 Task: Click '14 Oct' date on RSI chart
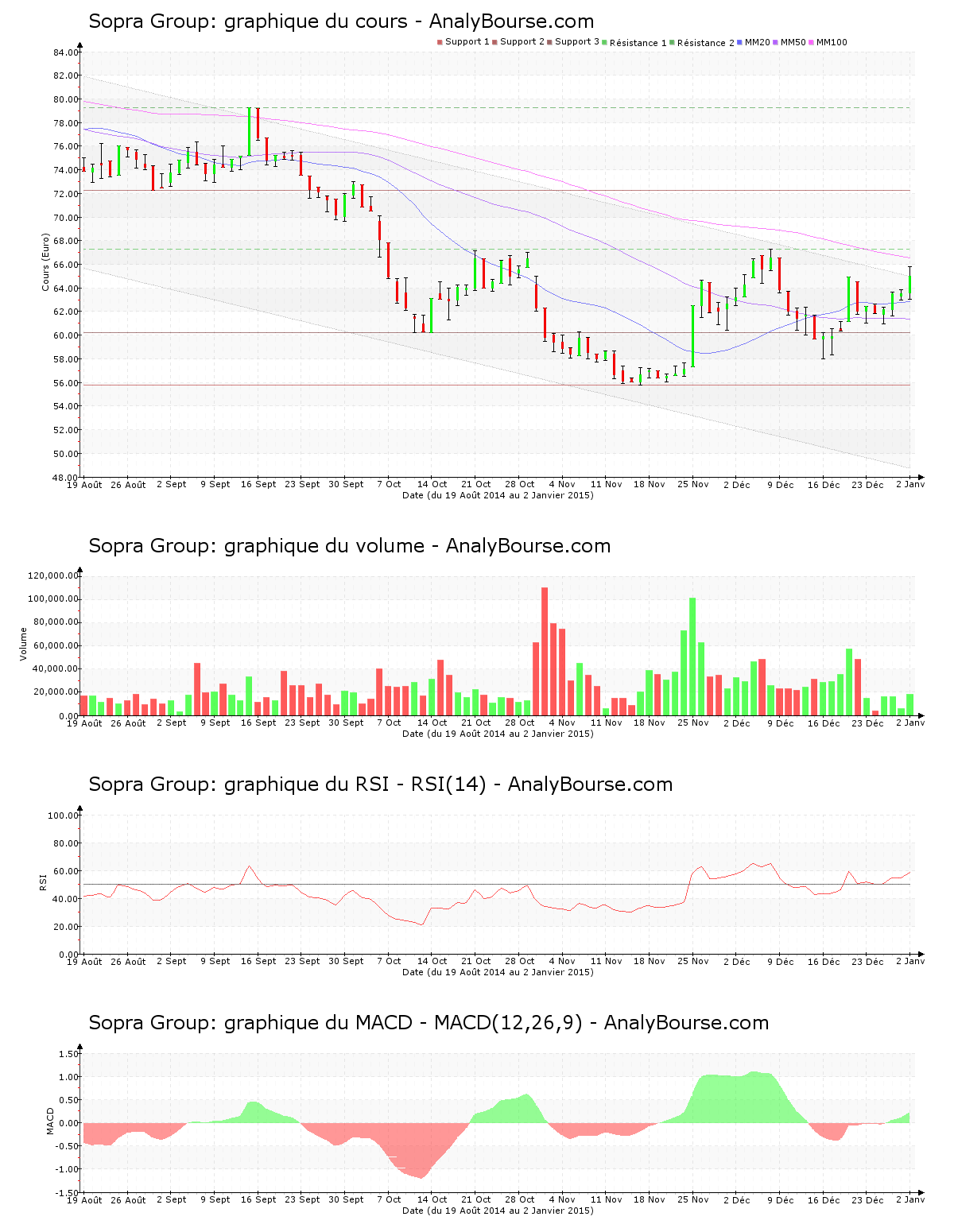point(432,961)
